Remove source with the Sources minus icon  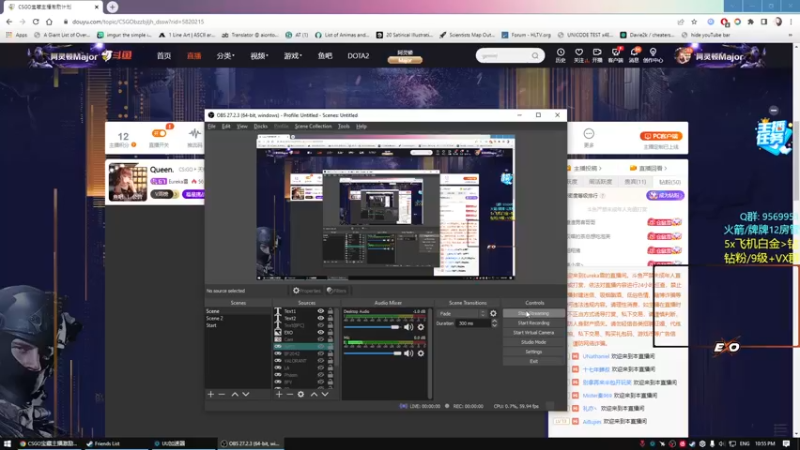pyautogui.click(x=290, y=394)
